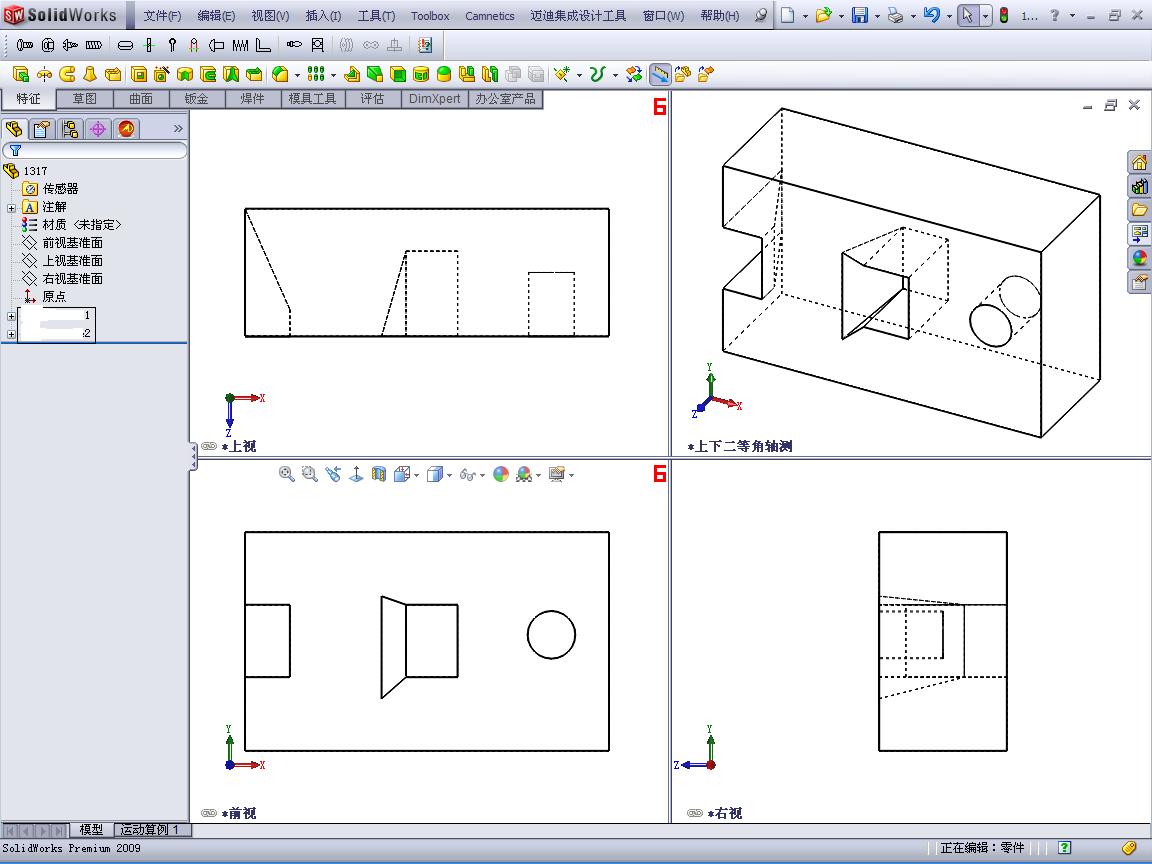Click the Zoom to Area icon

309,474
